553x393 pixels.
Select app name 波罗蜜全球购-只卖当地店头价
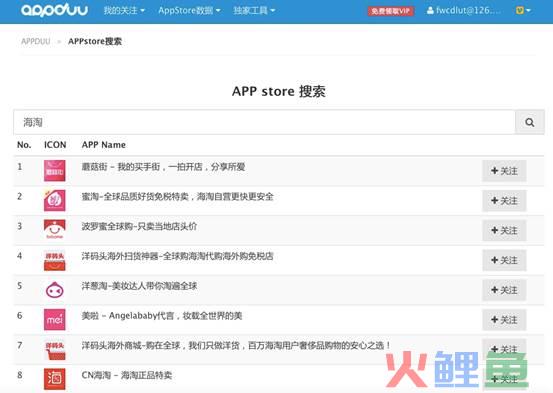point(139,226)
